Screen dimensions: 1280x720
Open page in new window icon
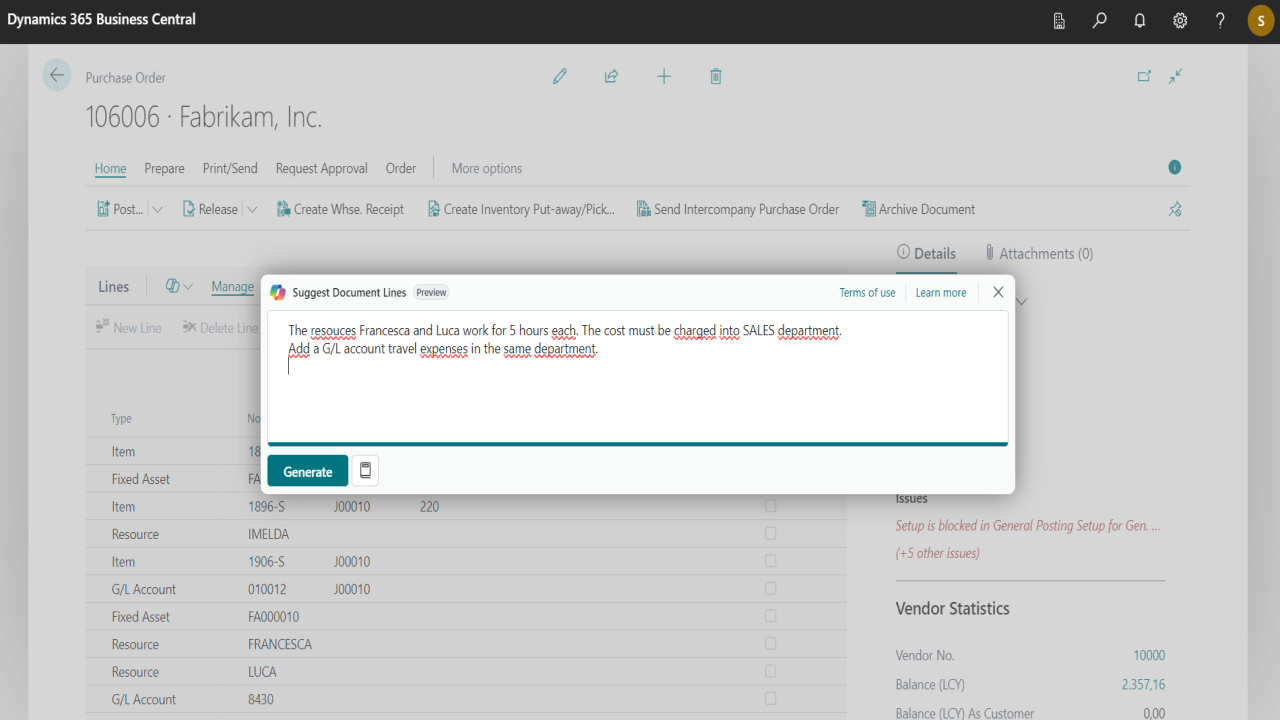pos(1144,76)
